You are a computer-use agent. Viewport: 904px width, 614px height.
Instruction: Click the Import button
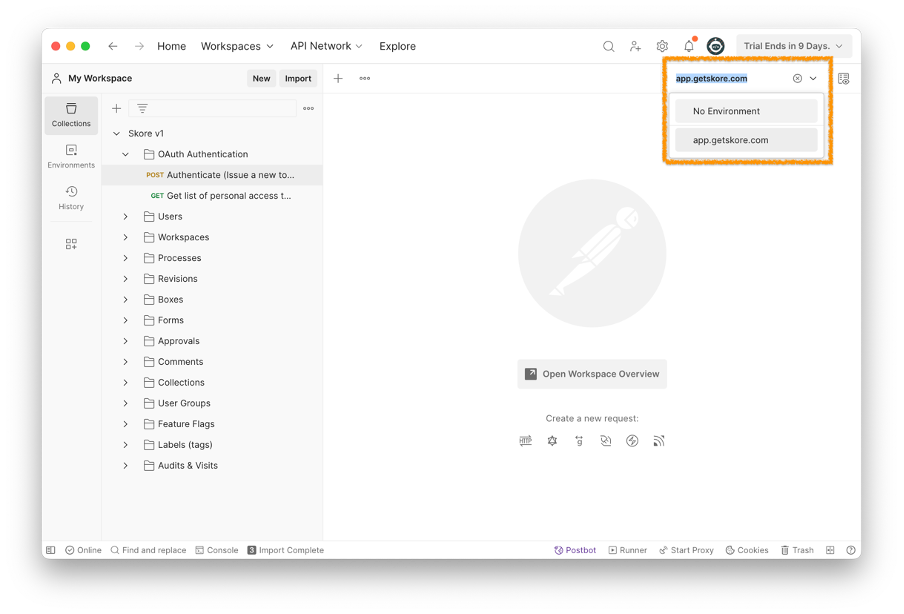pyautogui.click(x=298, y=78)
